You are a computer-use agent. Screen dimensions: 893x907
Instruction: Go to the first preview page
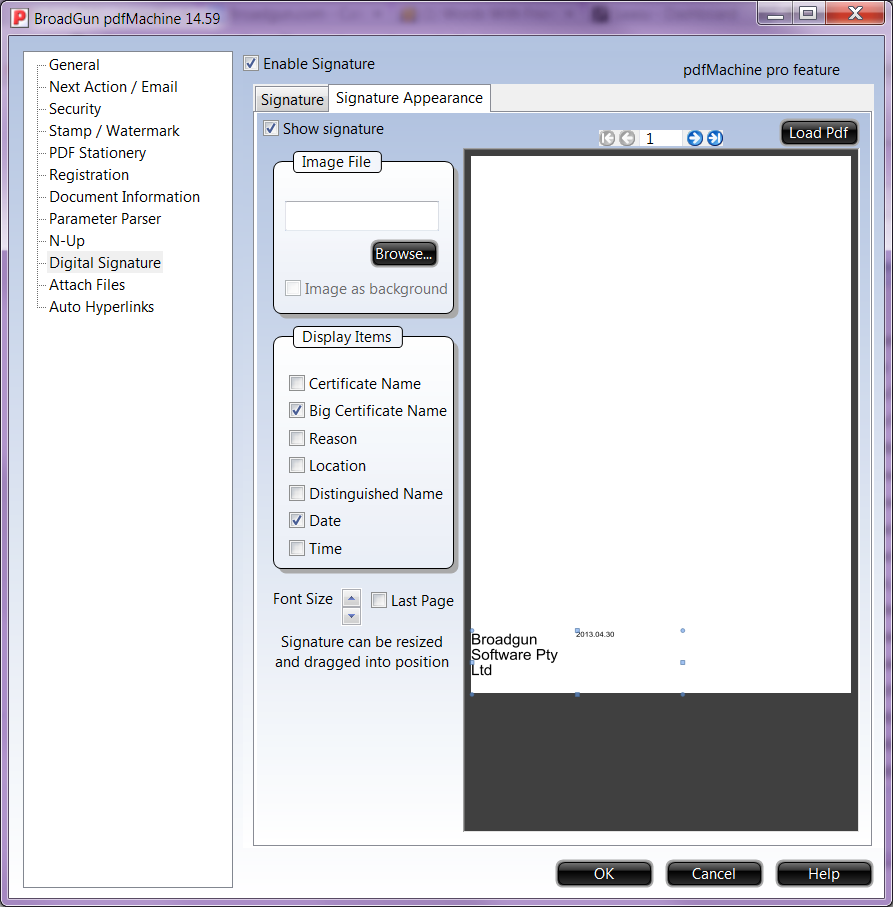607,139
